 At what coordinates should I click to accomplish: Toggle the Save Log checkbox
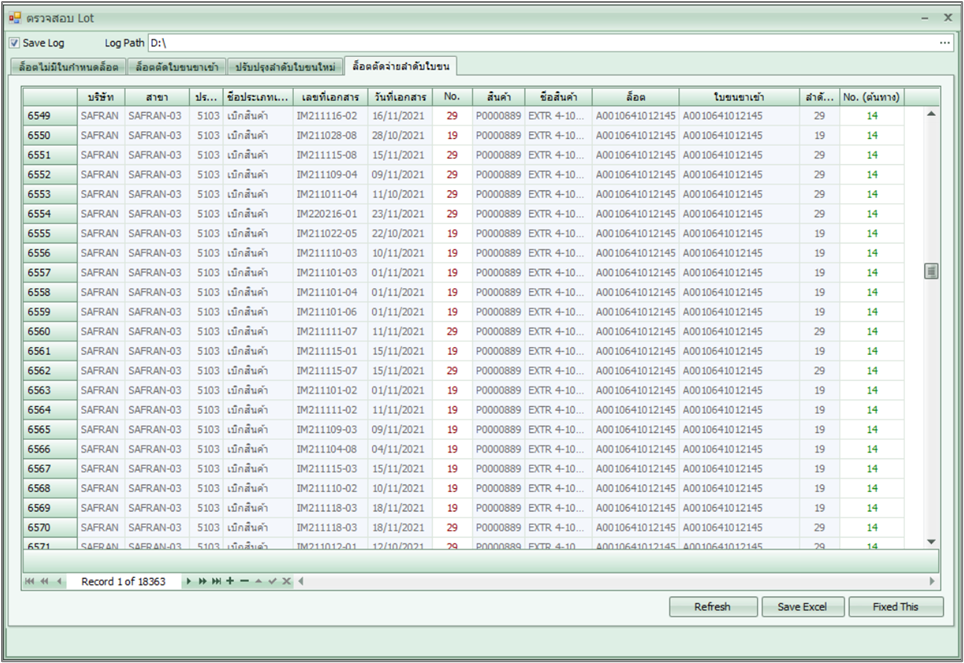[x=14, y=43]
